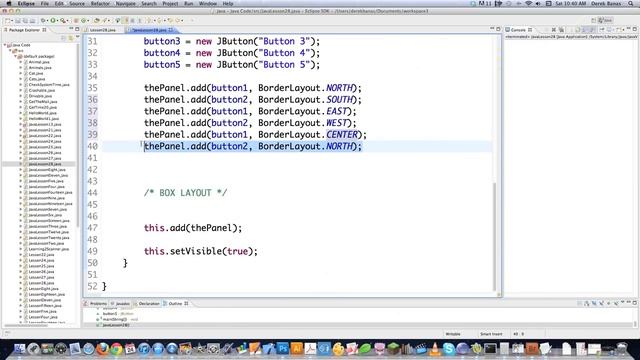
Task: Open Finder from the dock
Action: click(19, 349)
